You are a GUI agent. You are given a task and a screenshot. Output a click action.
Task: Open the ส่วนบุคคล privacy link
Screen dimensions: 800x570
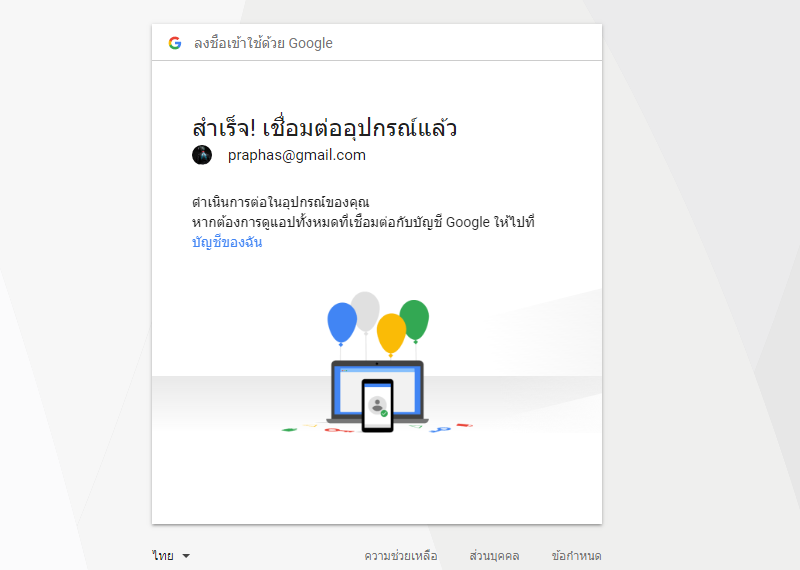click(494, 556)
